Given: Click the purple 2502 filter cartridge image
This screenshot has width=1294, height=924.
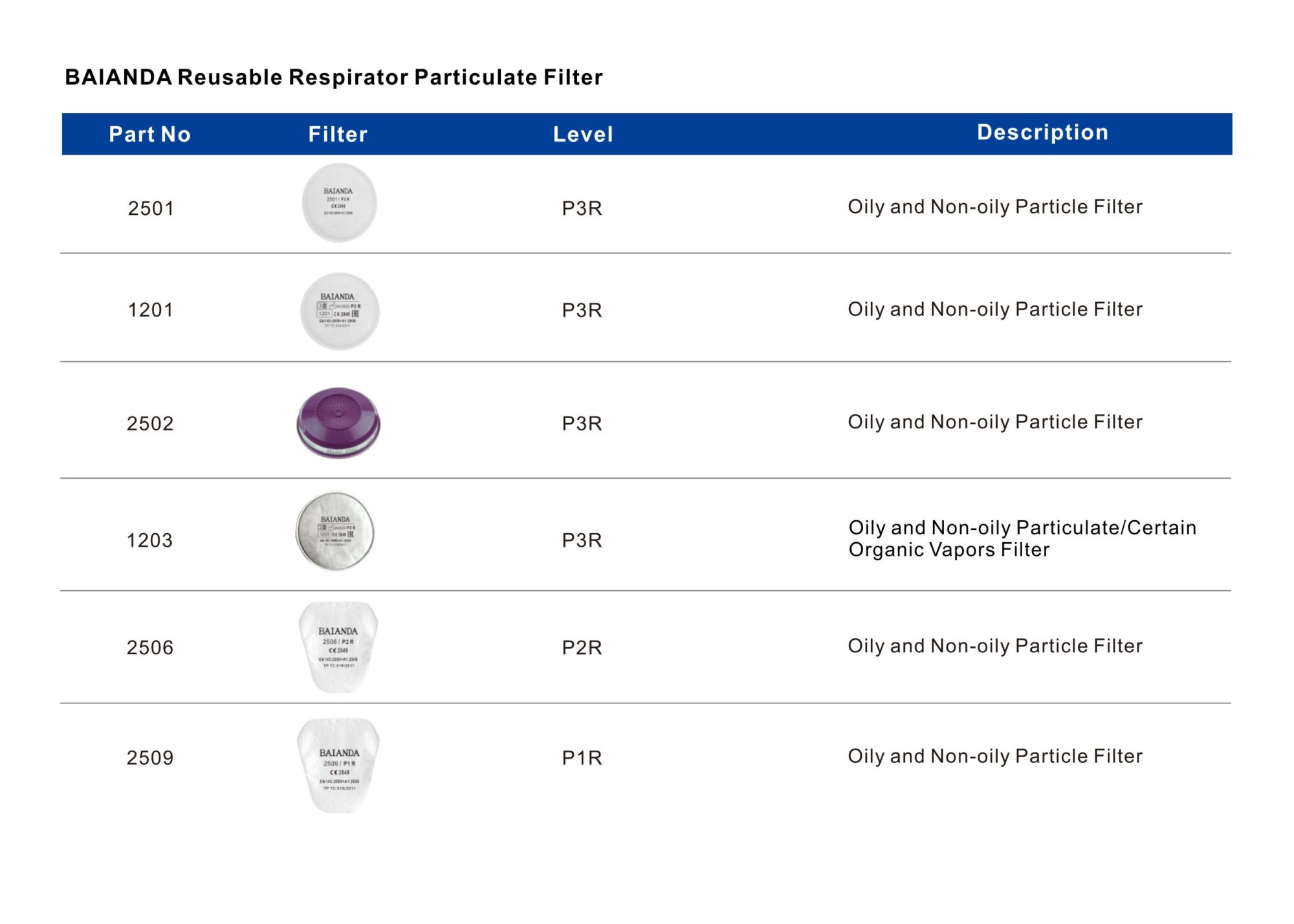Looking at the screenshot, I should [x=338, y=423].
